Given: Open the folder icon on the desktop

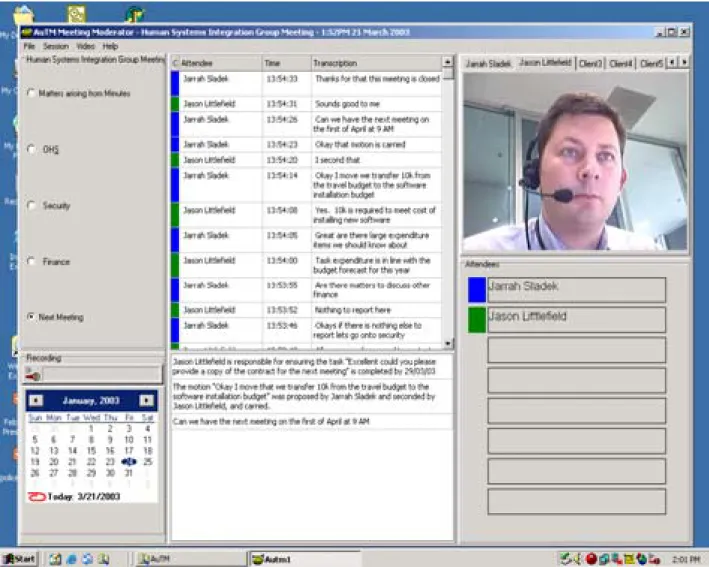Looking at the screenshot, I should tap(24, 14).
